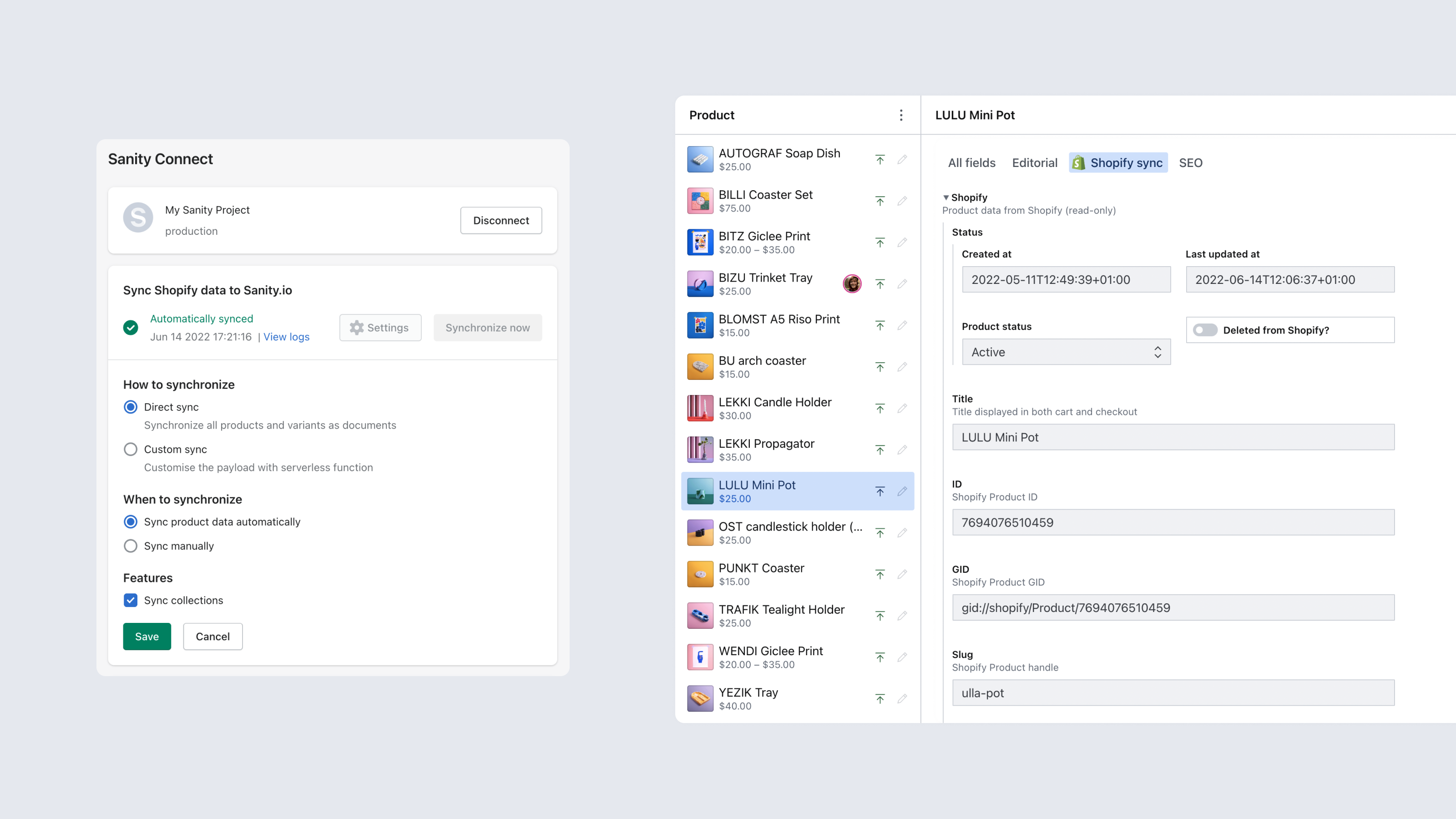Click the Shopify Product ID field
The width and height of the screenshot is (1456, 819).
[x=1173, y=522]
